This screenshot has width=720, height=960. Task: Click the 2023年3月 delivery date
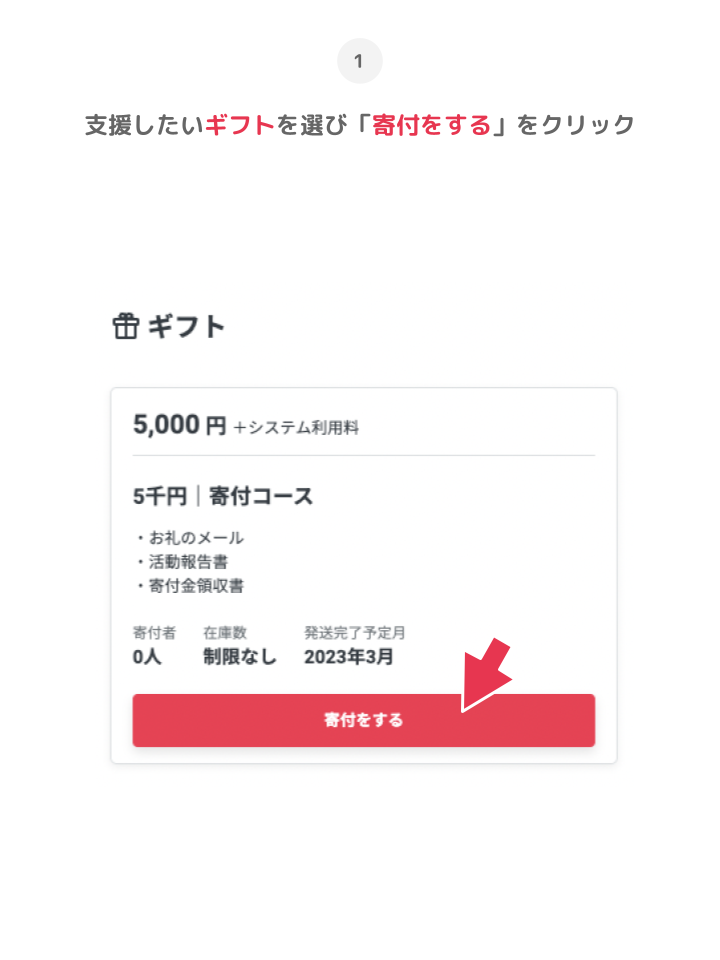click(349, 657)
